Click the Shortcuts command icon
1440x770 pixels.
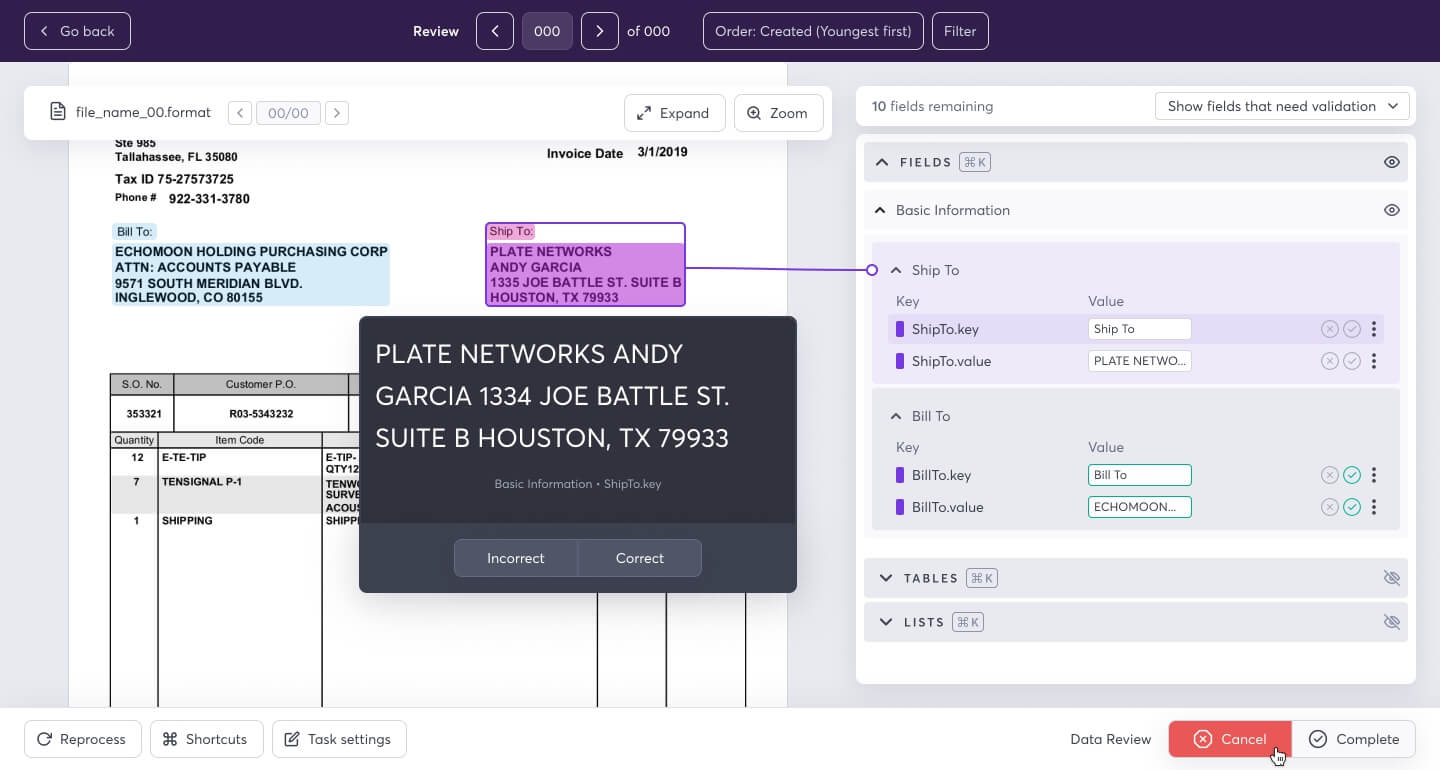click(x=170, y=739)
